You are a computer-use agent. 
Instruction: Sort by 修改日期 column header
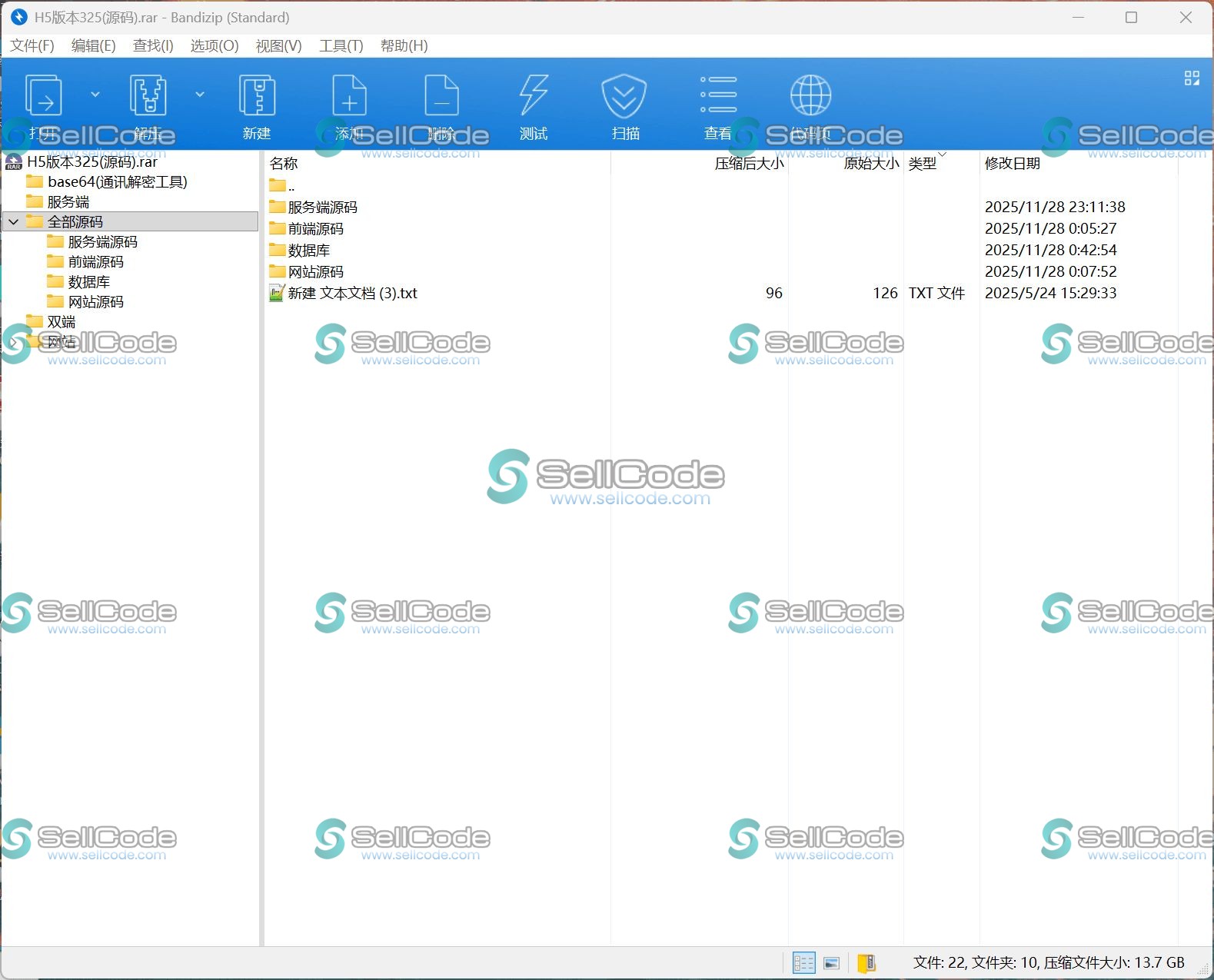tap(1012, 163)
